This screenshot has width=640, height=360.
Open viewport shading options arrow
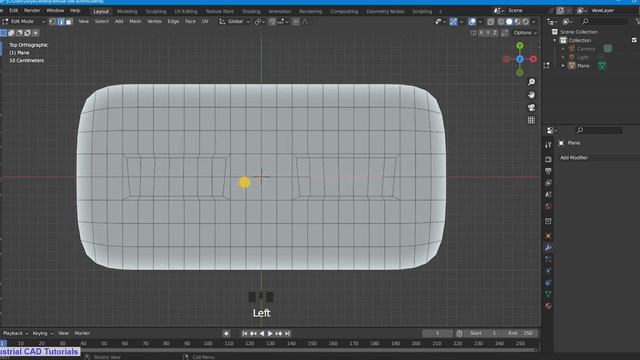(x=533, y=22)
